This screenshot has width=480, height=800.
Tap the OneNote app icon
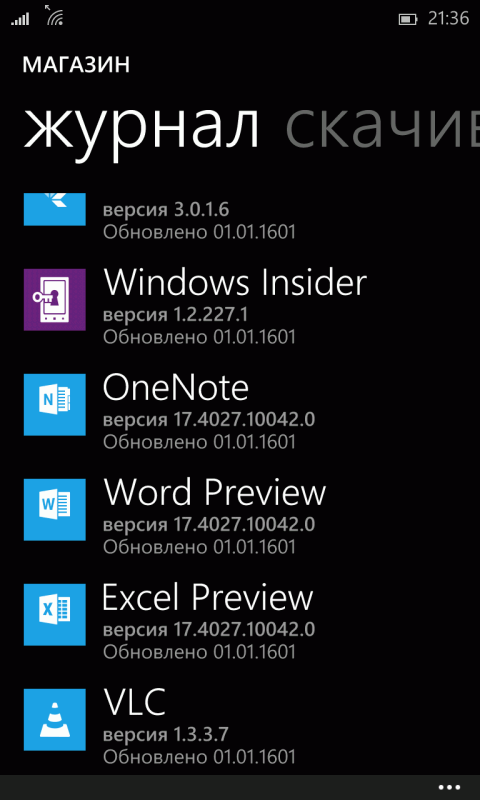[55, 405]
